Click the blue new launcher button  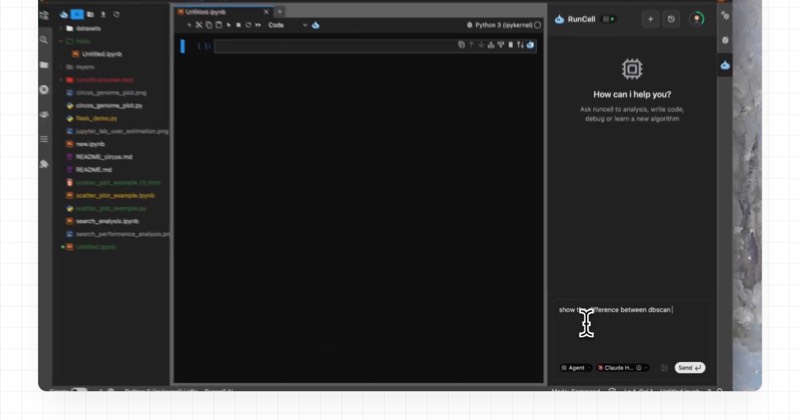pos(77,14)
